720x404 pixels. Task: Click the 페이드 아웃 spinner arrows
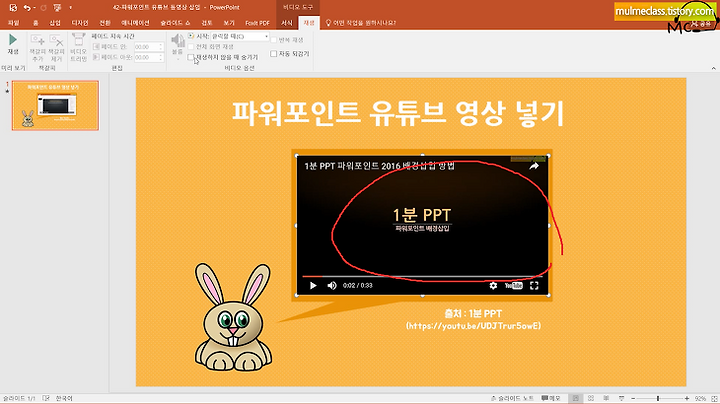[161, 57]
